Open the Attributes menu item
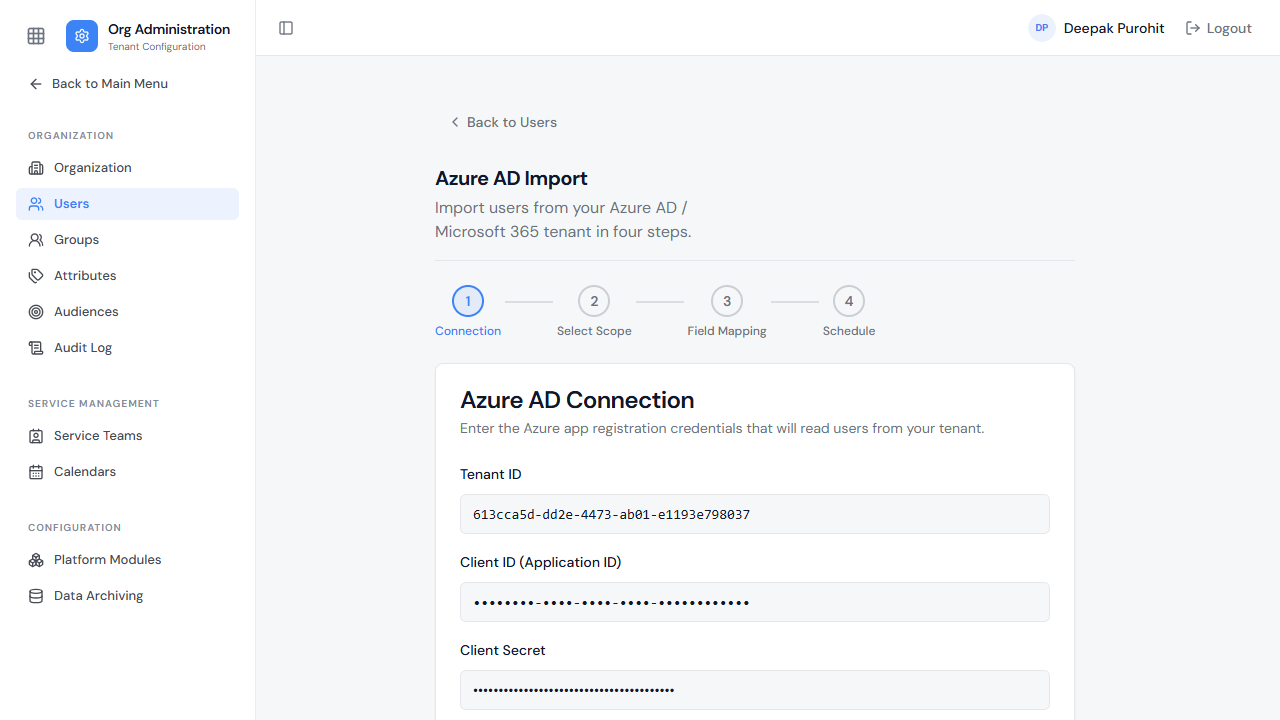Screen dimensions: 1280x720 [x=127, y=276]
